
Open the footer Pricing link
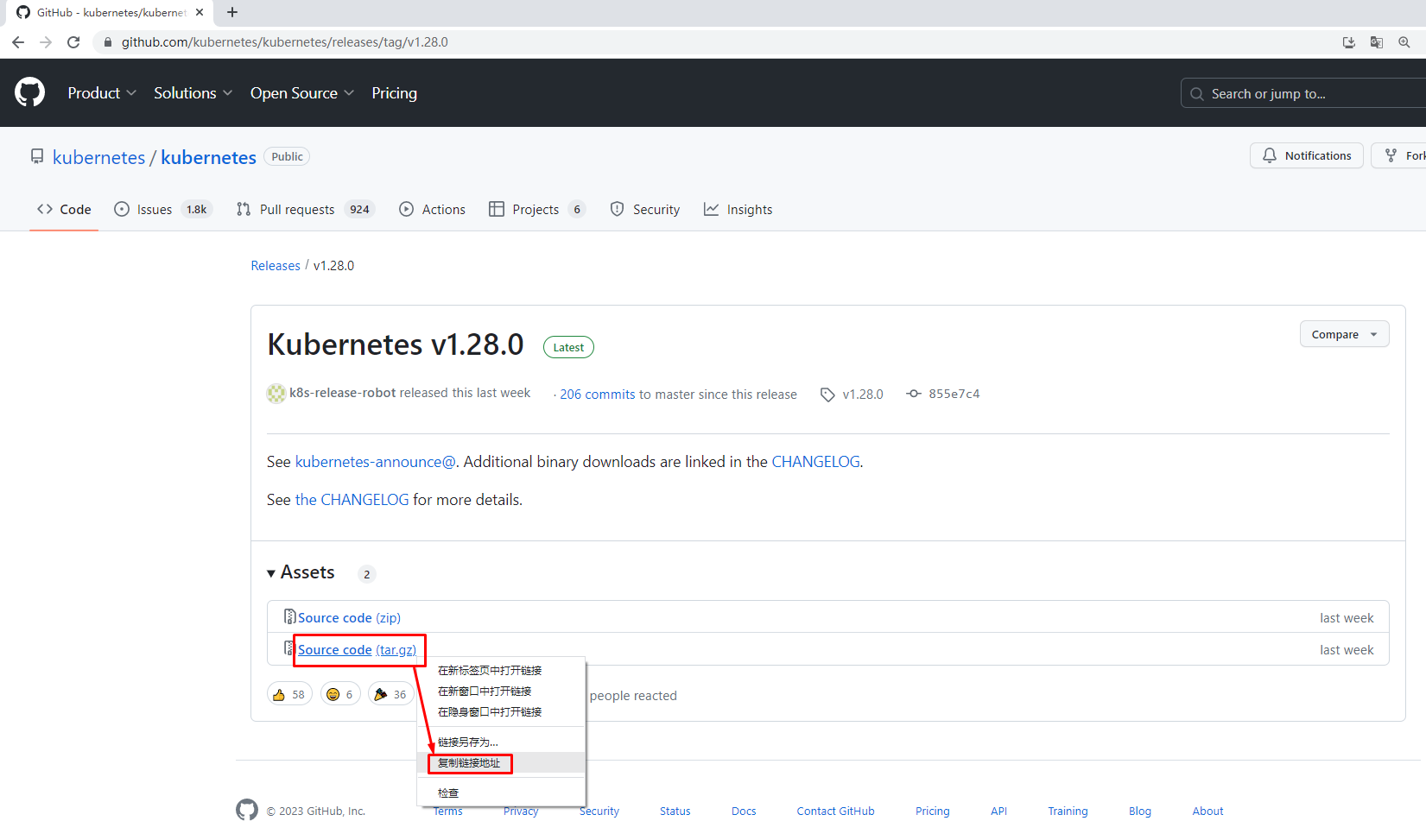click(x=933, y=812)
